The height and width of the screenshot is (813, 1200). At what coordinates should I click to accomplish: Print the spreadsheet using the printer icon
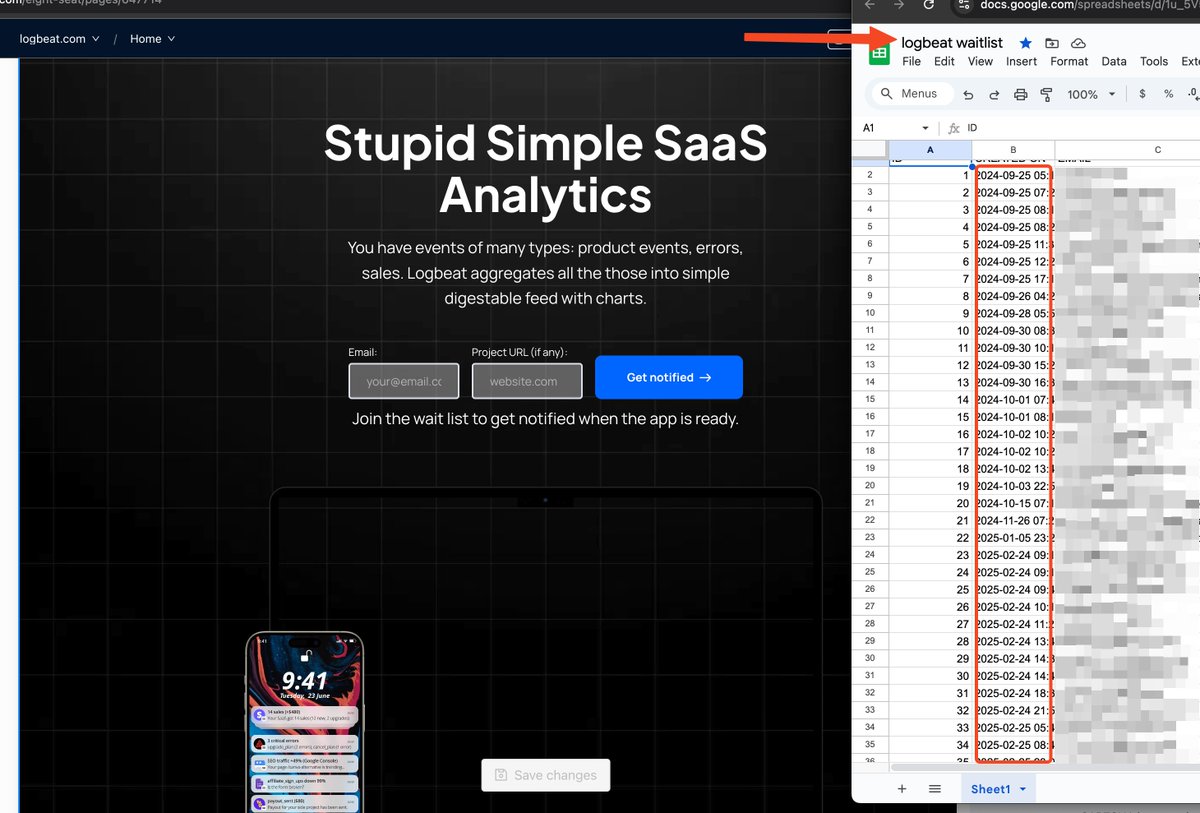1020,94
